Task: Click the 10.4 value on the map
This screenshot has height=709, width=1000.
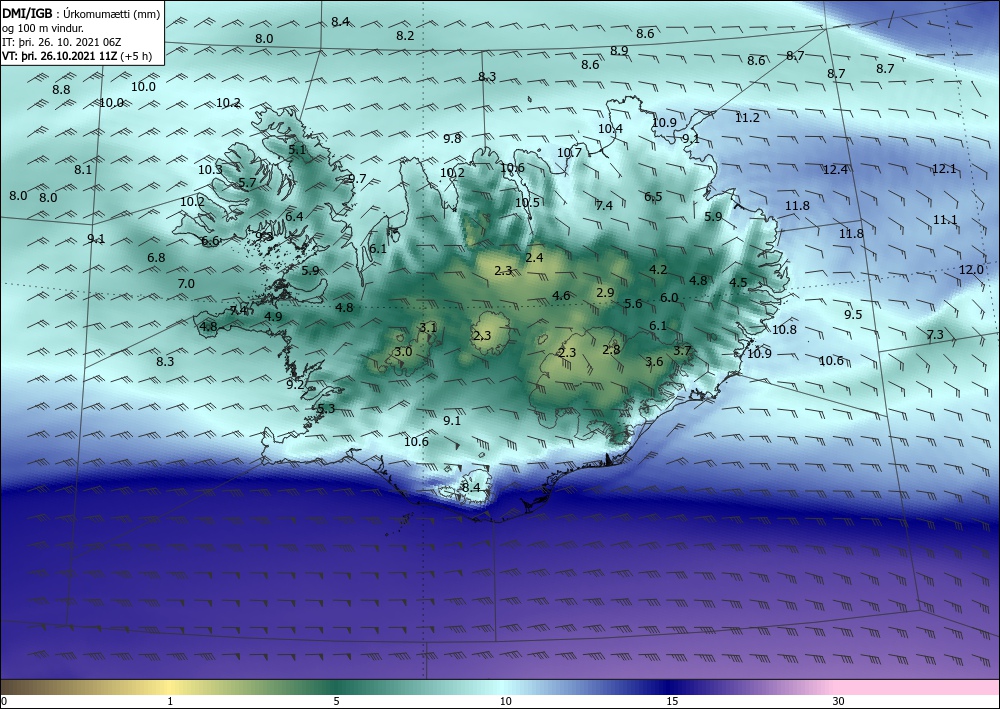Action: point(610,129)
